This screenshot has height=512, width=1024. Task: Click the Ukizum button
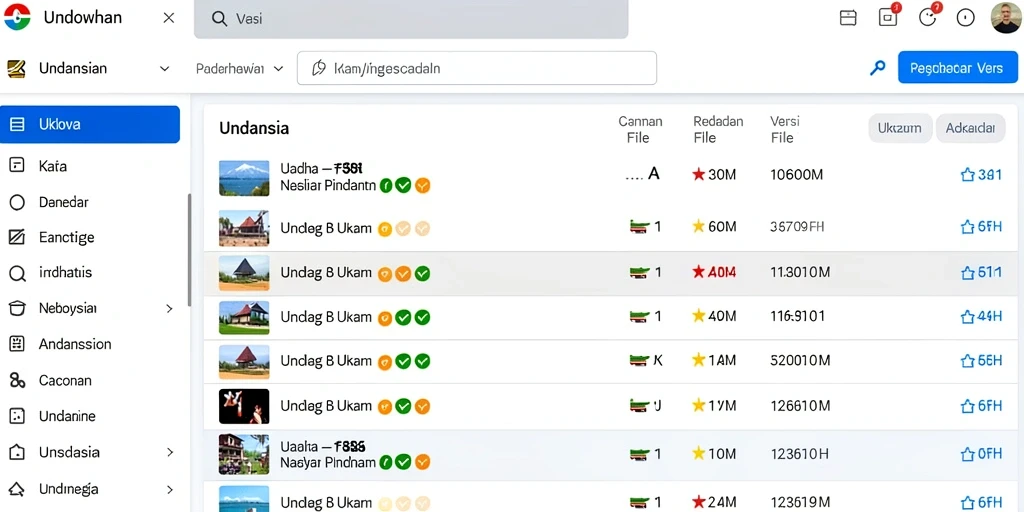pos(899,128)
